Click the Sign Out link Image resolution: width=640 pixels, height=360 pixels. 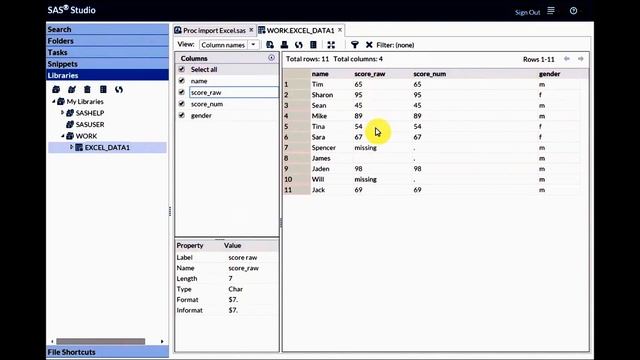[527, 12]
